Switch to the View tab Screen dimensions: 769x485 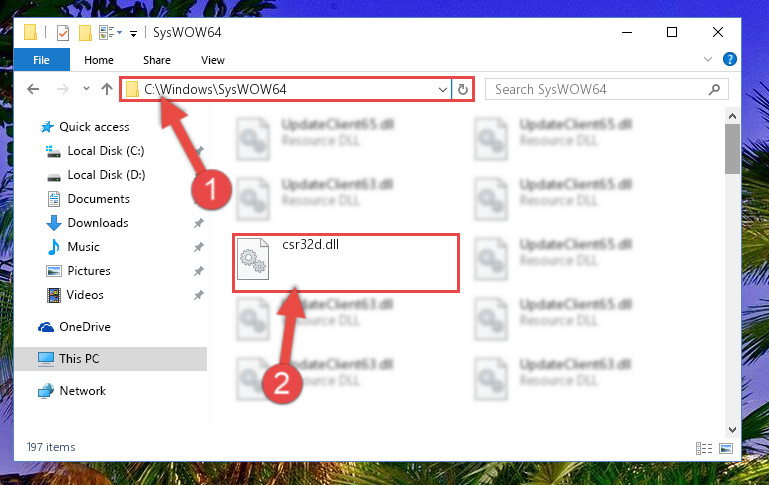pyautogui.click(x=213, y=60)
